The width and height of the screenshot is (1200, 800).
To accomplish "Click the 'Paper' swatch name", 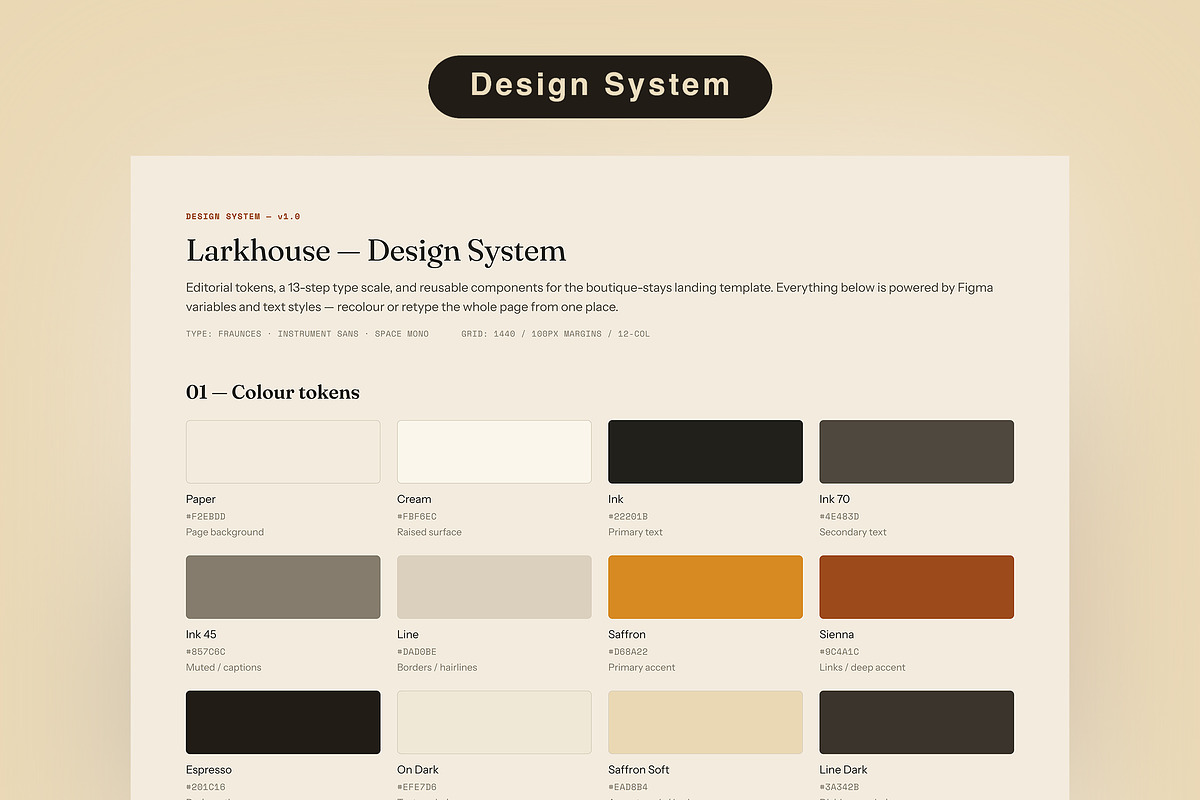I will click(201, 499).
